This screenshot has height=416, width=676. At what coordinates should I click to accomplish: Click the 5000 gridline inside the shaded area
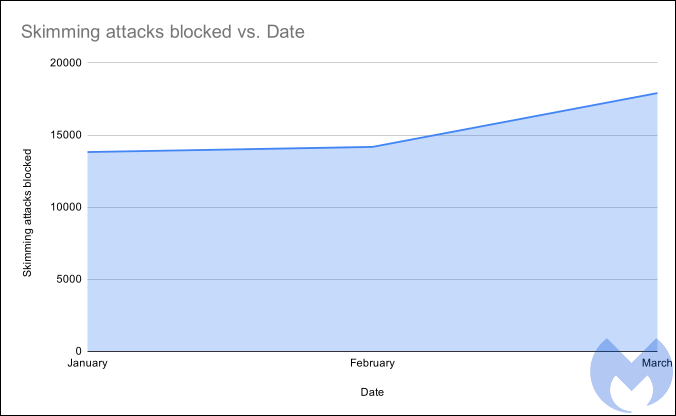[x=300, y=279]
